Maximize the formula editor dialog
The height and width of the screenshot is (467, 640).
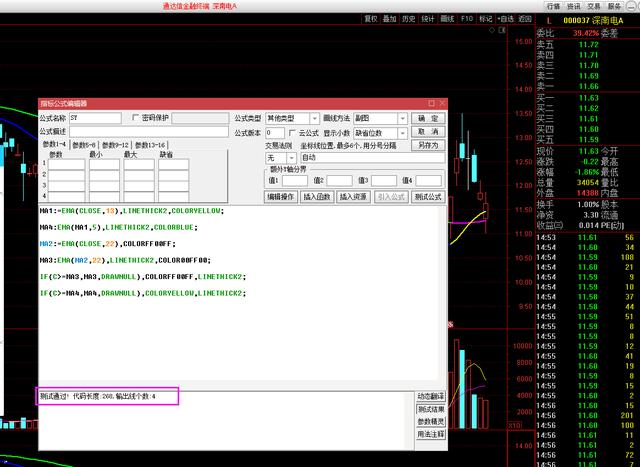[431, 103]
